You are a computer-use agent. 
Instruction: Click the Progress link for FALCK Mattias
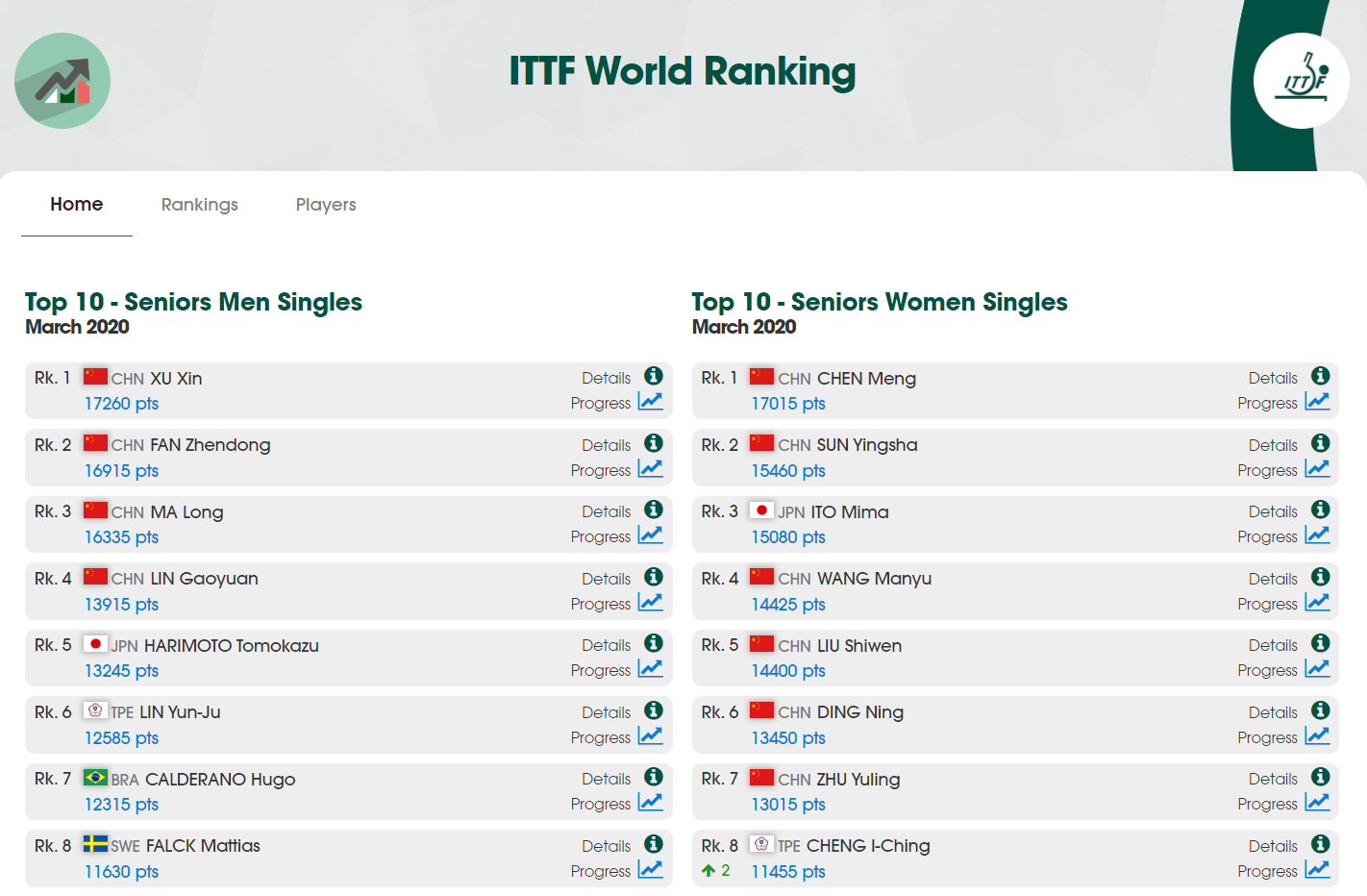pyautogui.click(x=600, y=871)
